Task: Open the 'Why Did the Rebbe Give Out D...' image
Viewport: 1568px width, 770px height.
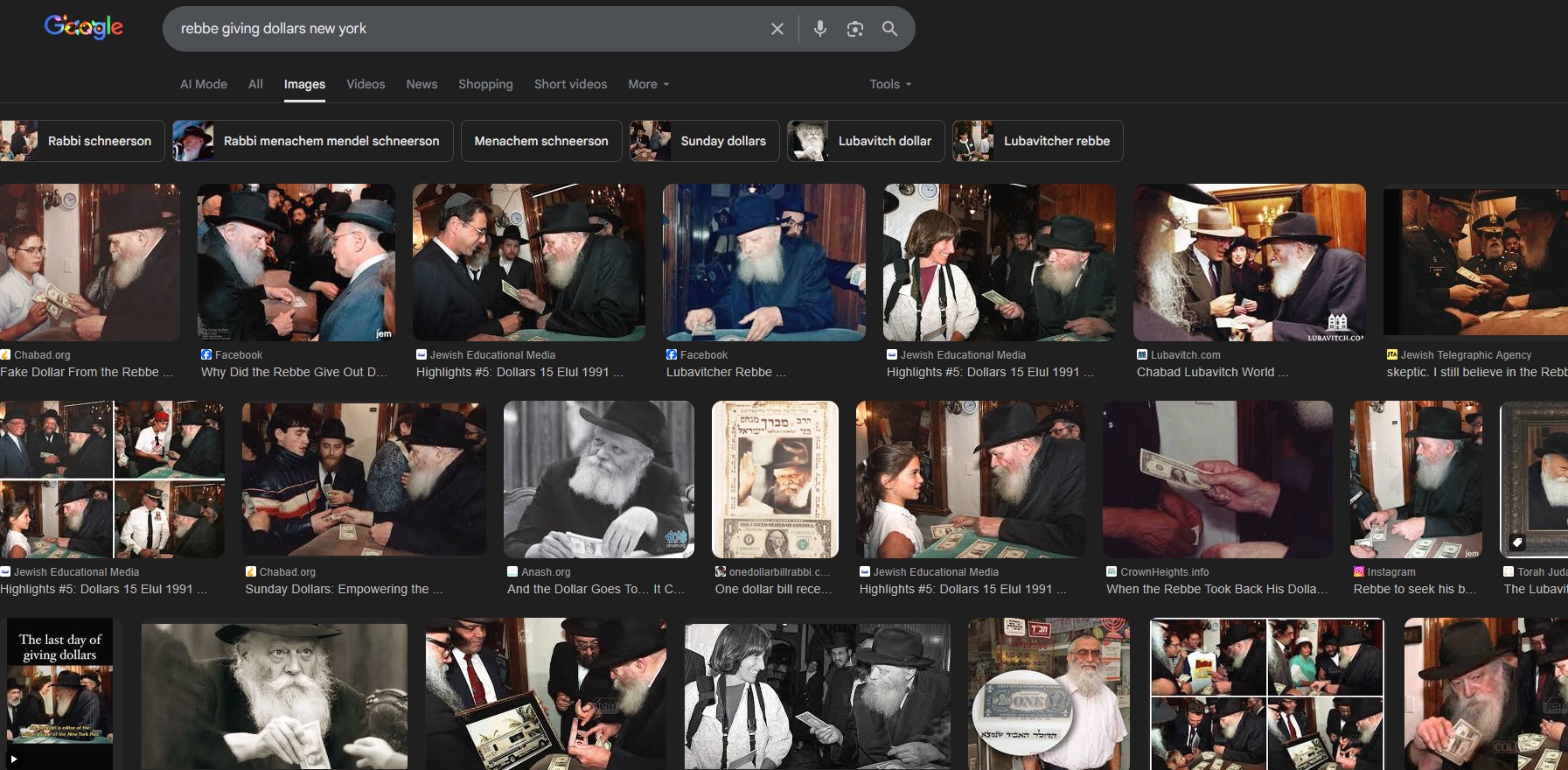Action: (x=296, y=262)
